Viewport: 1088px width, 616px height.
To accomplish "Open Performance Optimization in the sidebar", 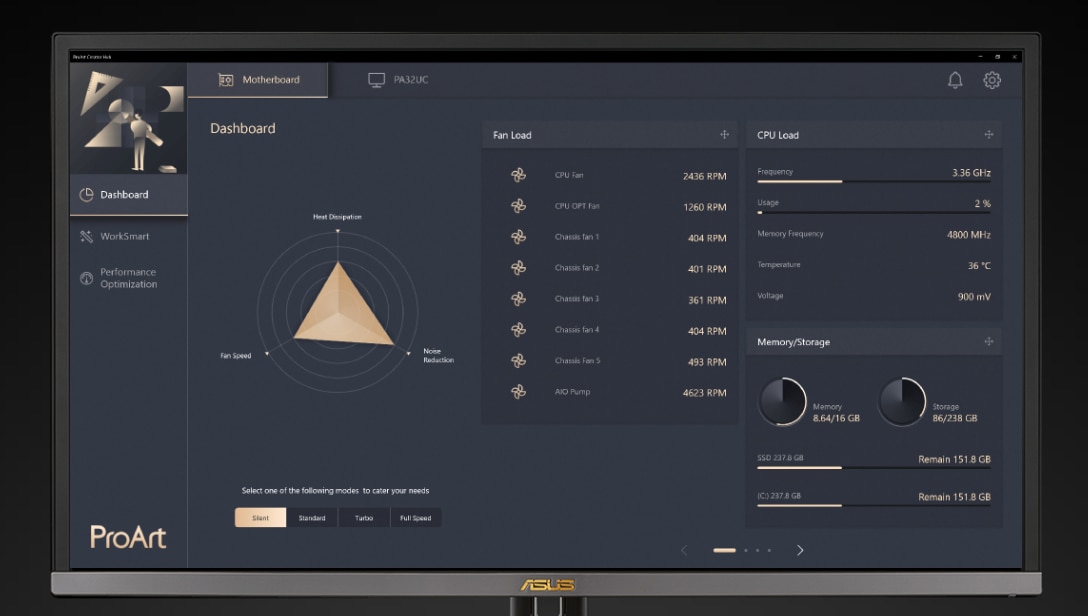I will pos(127,278).
